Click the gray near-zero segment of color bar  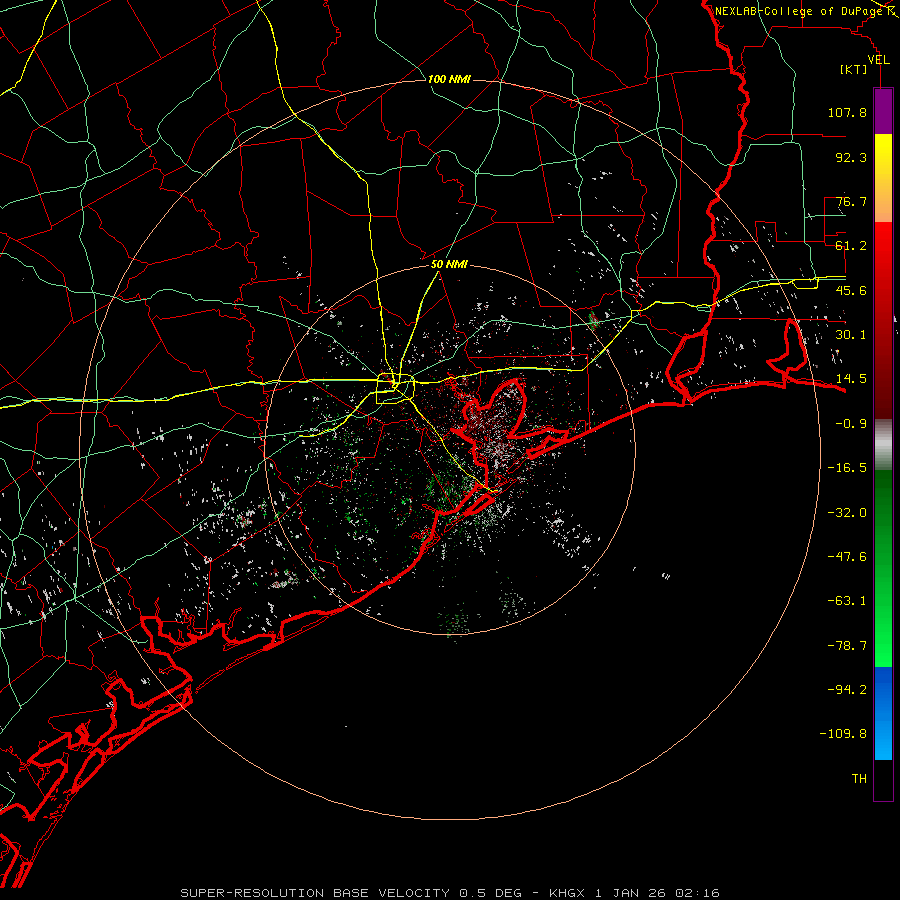[883, 445]
